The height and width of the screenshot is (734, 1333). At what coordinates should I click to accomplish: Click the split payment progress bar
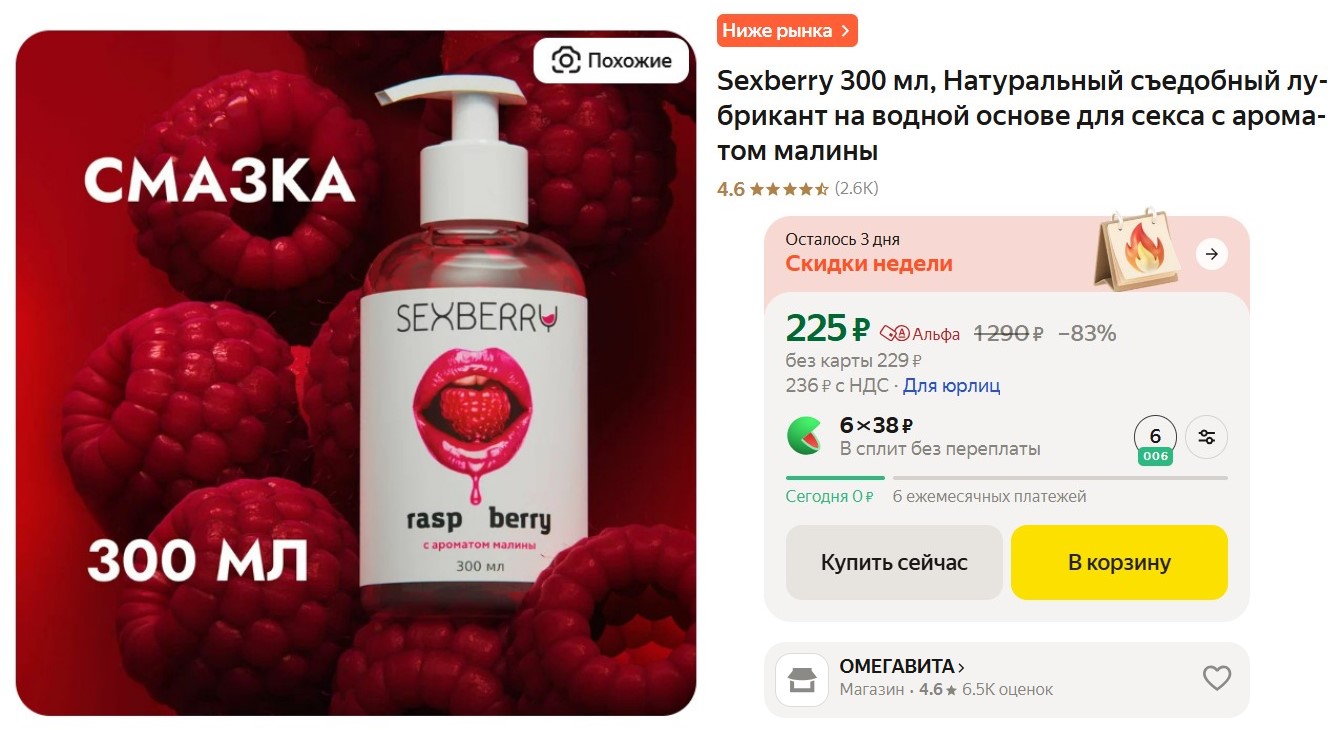click(1006, 478)
